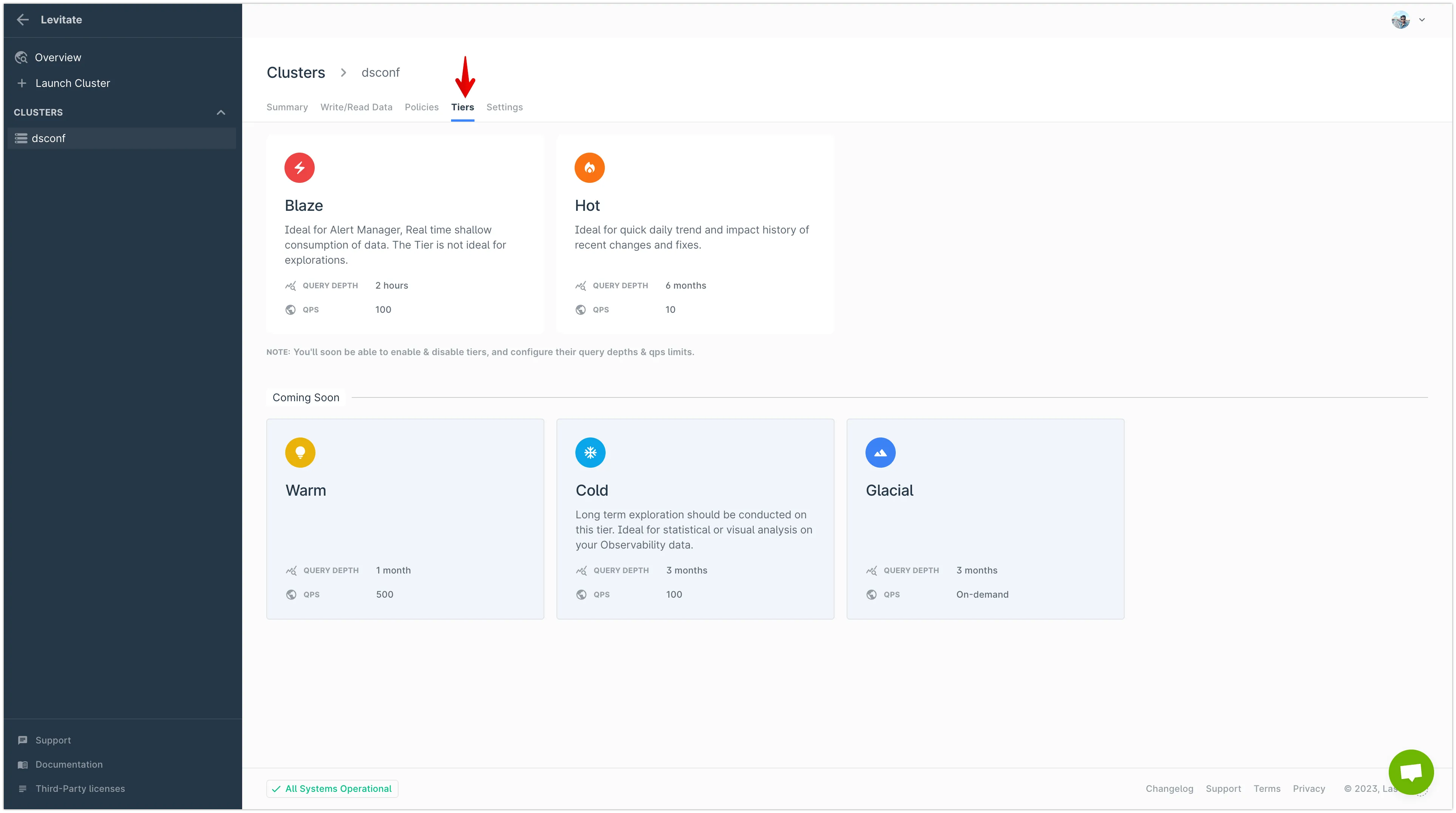The width and height of the screenshot is (1456, 813).
Task: Click the orange Hot tier flame icon
Action: click(x=589, y=168)
